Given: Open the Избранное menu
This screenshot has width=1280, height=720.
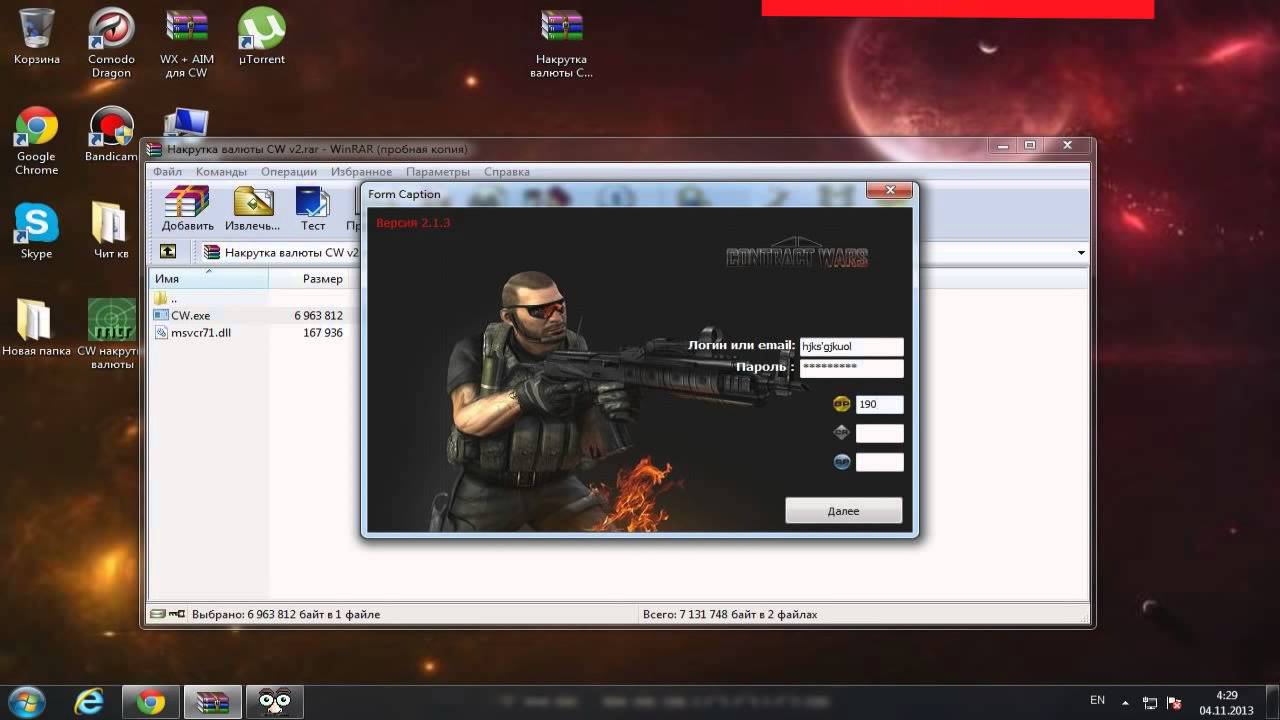Looking at the screenshot, I should pyautogui.click(x=361, y=172).
